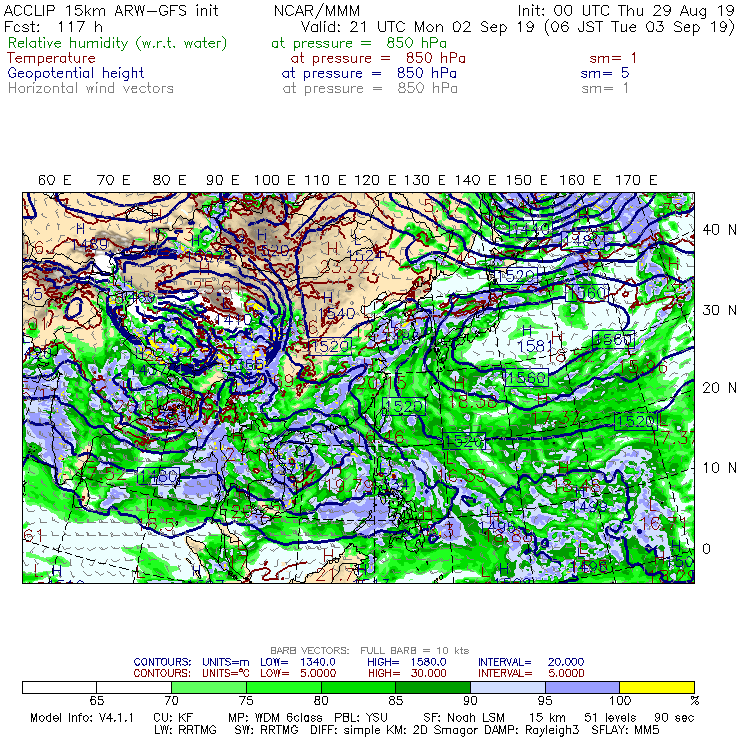The width and height of the screenshot is (740, 740).
Task: Click the 'HIGH= 30.000' legend value
Action: click(407, 673)
